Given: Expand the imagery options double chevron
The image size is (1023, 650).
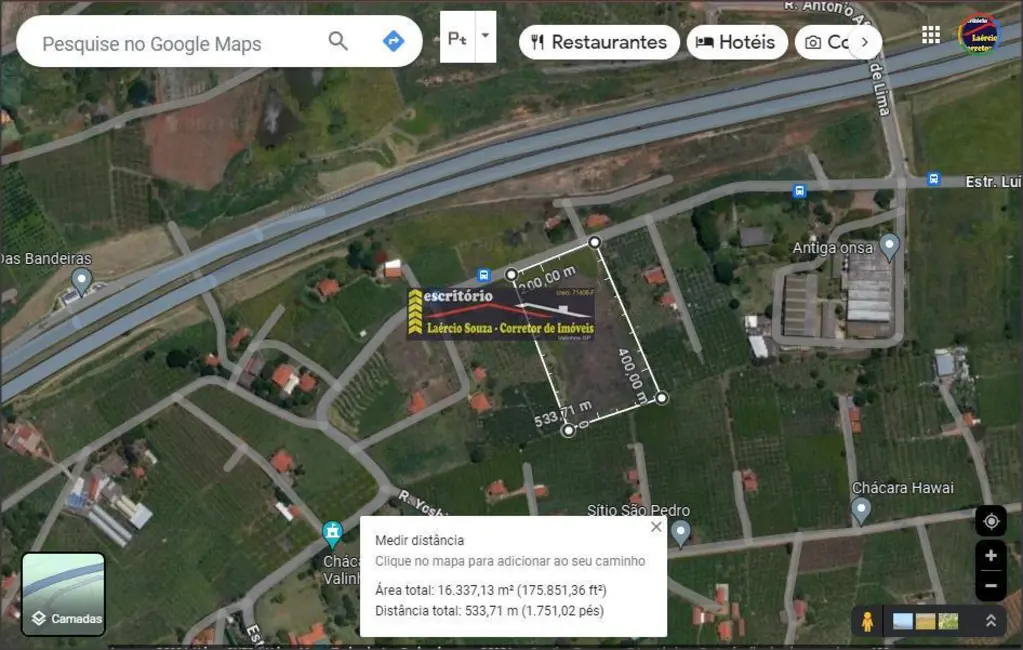Looking at the screenshot, I should pyautogui.click(x=990, y=621).
